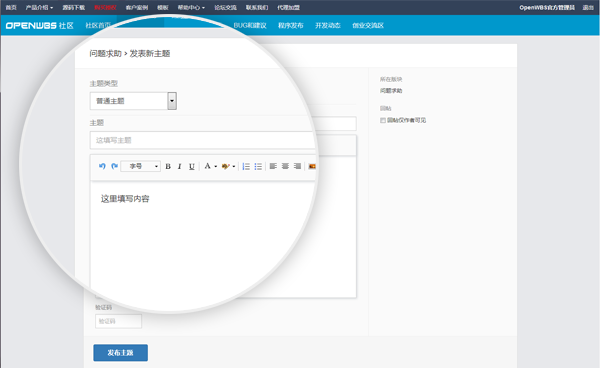The width and height of the screenshot is (600, 368).
Task: Open the 普通主题 topic type dropdown
Action: point(133,101)
